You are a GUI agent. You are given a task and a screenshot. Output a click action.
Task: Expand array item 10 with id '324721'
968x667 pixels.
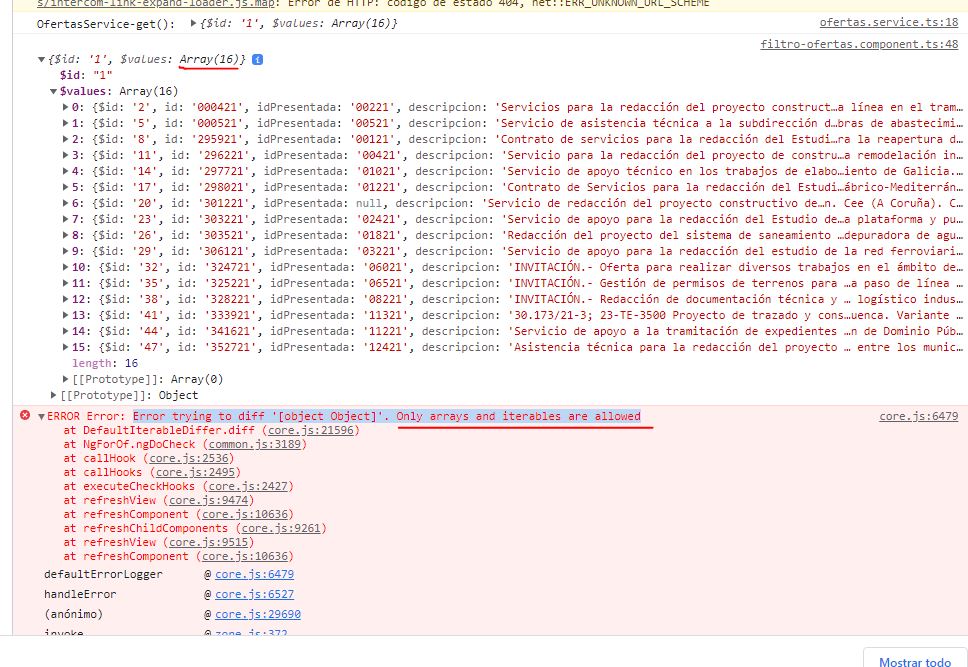[65, 267]
